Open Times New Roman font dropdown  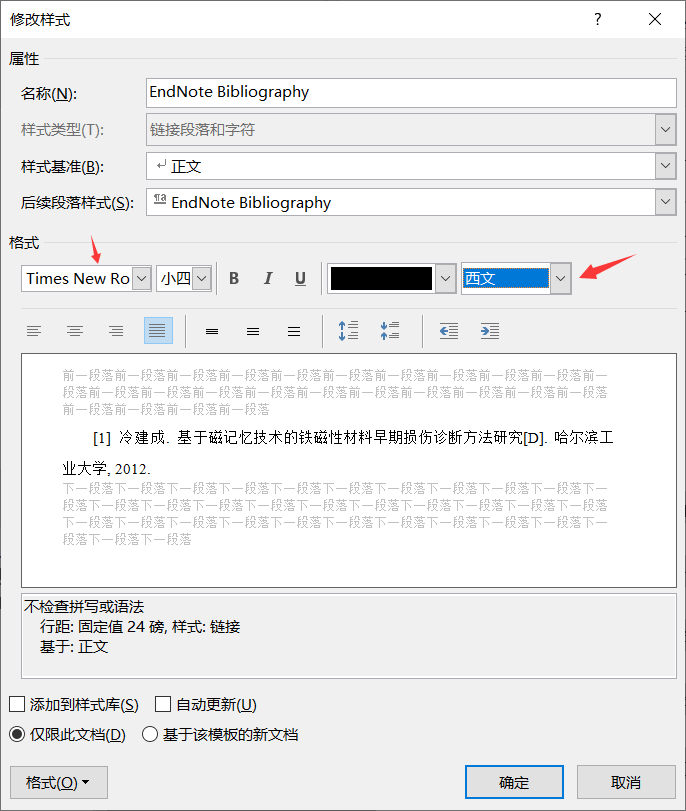click(x=141, y=279)
